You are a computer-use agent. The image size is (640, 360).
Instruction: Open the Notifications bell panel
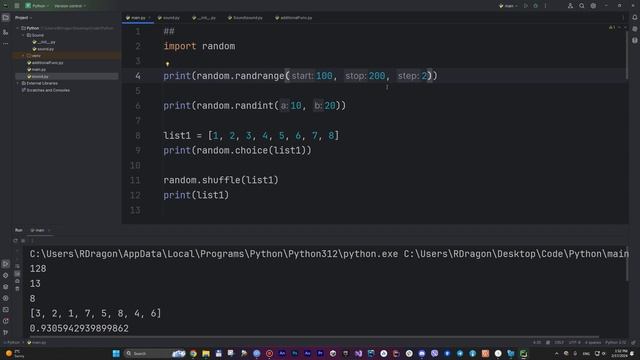[635, 18]
